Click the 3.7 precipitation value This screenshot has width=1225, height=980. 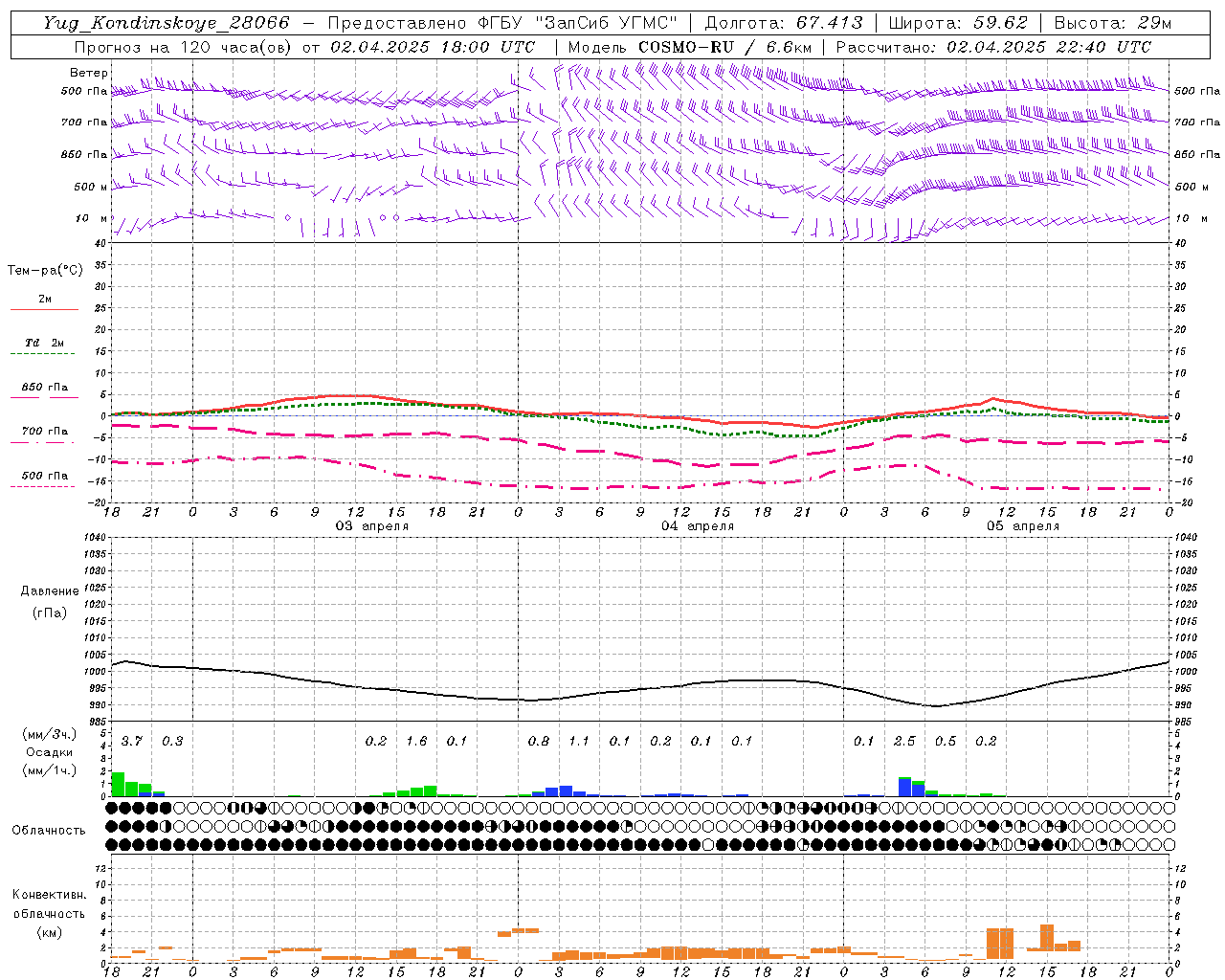(x=131, y=742)
